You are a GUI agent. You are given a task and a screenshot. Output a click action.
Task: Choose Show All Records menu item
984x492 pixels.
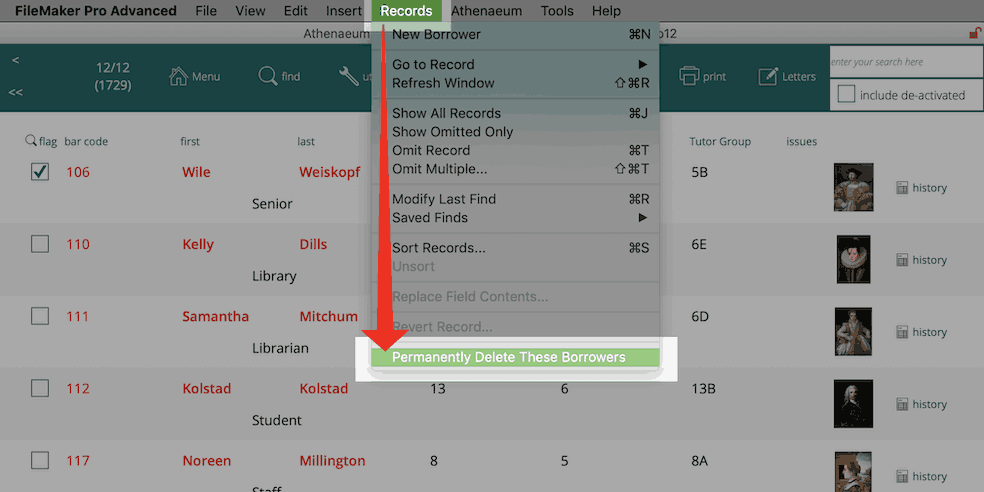click(x=446, y=113)
